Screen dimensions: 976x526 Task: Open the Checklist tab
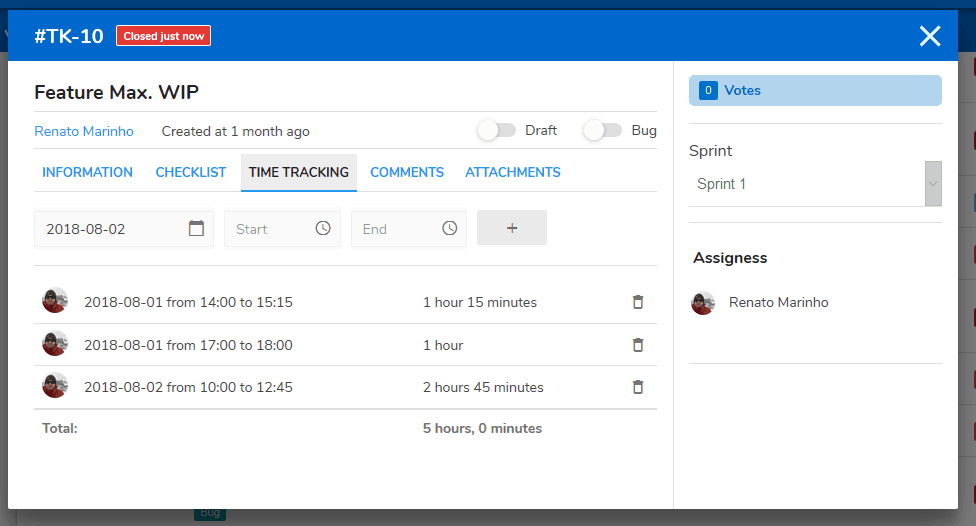pos(191,173)
